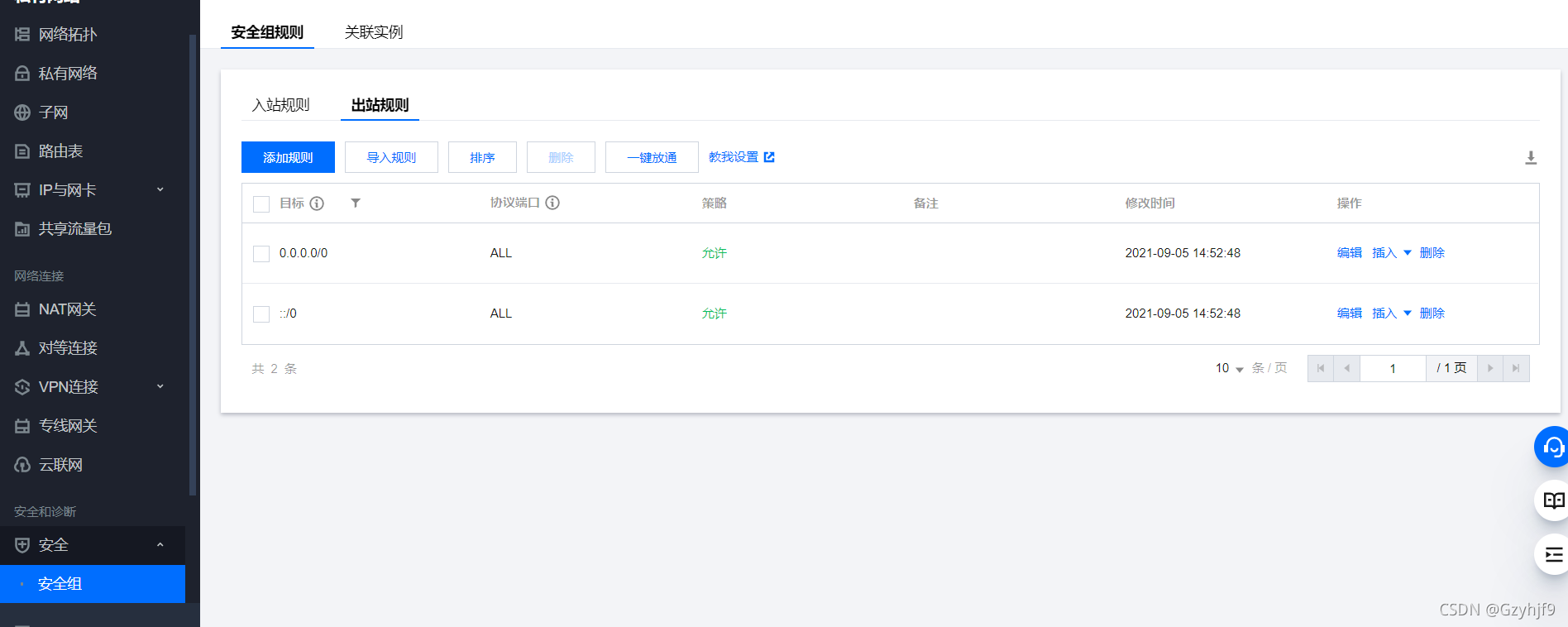Click the filter funnel icon in the header
This screenshot has height=627, width=1568.
click(x=356, y=203)
